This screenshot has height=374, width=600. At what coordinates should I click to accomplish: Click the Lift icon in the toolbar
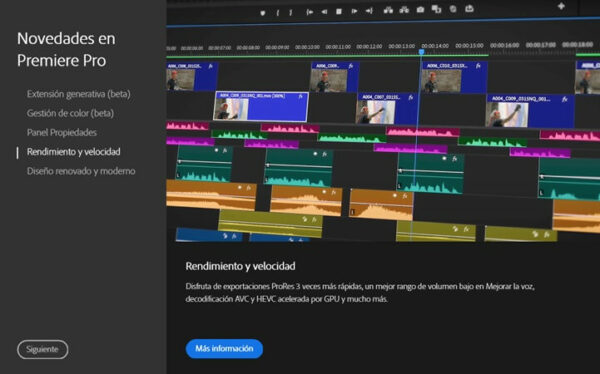pos(388,10)
